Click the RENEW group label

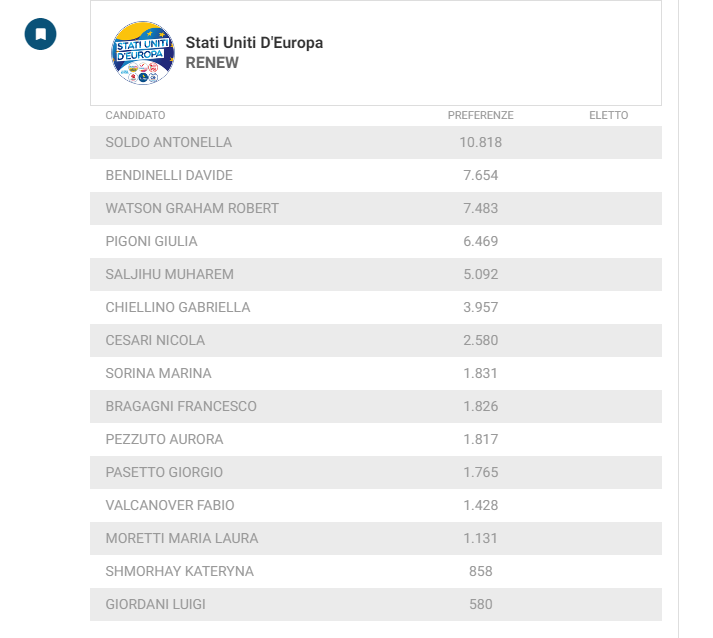click(212, 63)
